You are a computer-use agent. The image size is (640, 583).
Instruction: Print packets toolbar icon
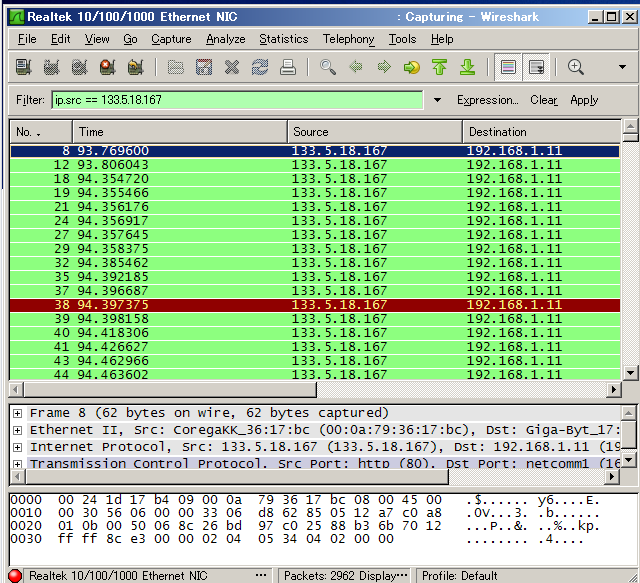(288, 67)
